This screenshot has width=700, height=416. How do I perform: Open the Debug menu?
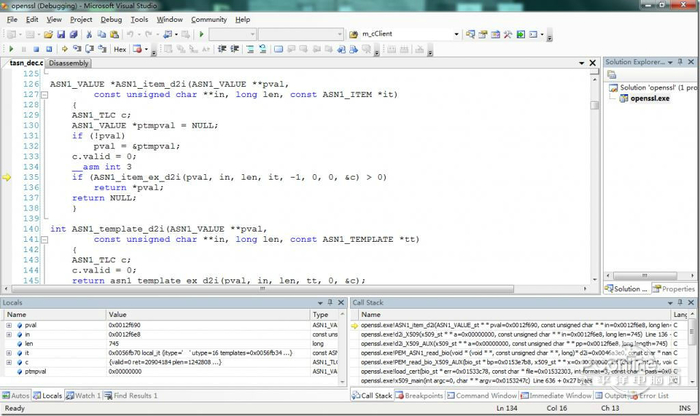pyautogui.click(x=111, y=19)
